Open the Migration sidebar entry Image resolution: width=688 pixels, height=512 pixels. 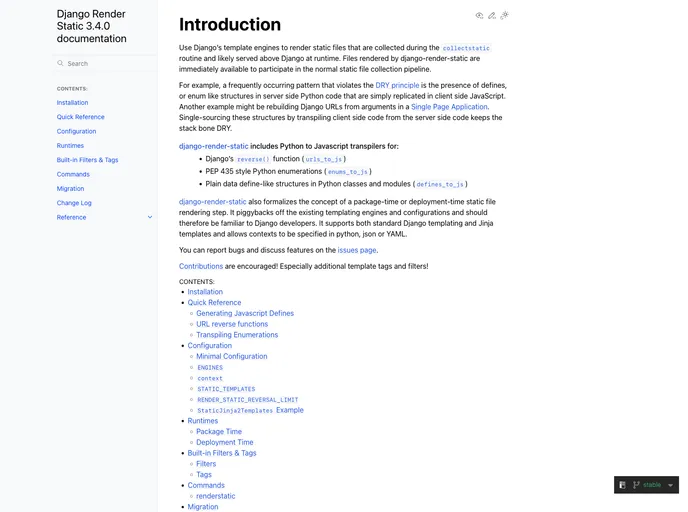70,188
